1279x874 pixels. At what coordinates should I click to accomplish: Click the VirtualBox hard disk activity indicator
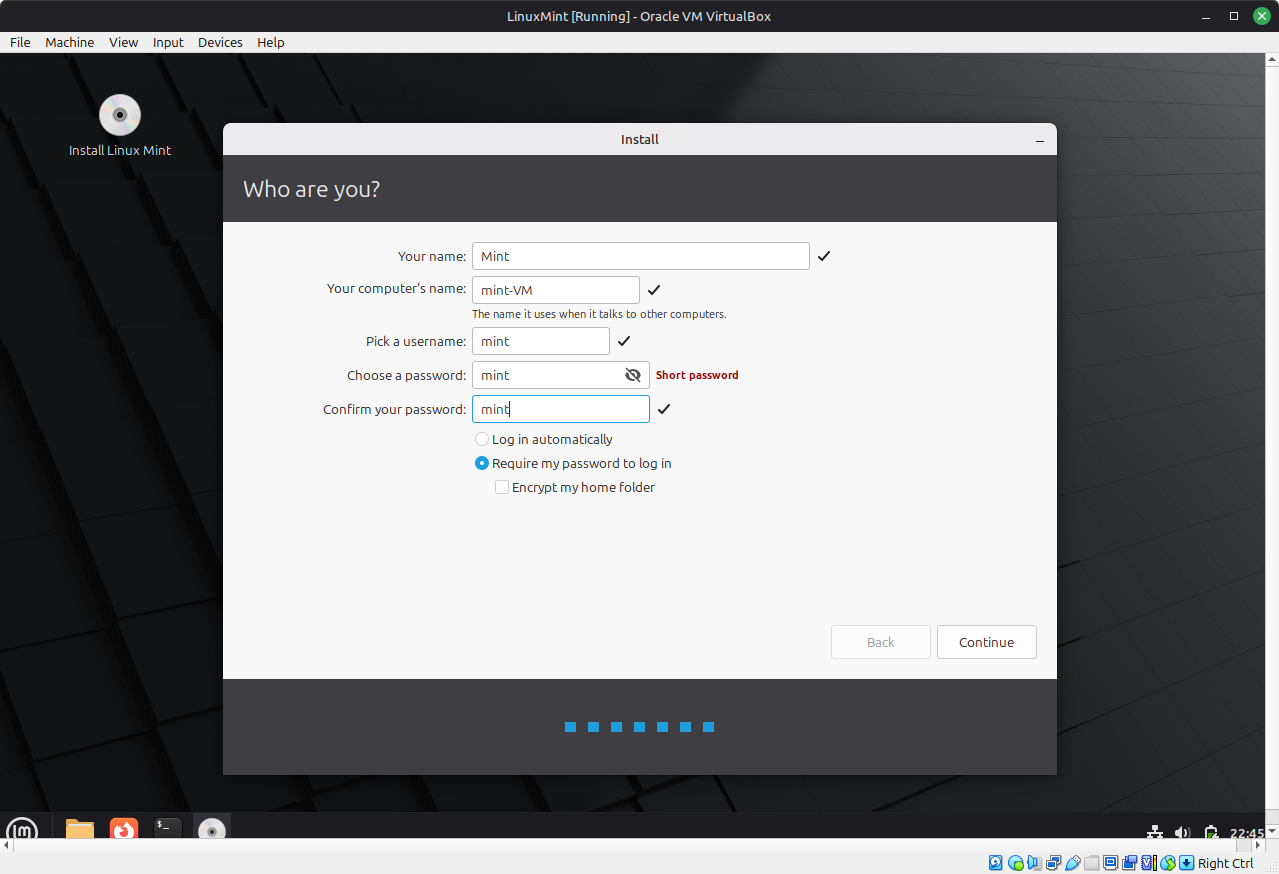tap(996, 863)
